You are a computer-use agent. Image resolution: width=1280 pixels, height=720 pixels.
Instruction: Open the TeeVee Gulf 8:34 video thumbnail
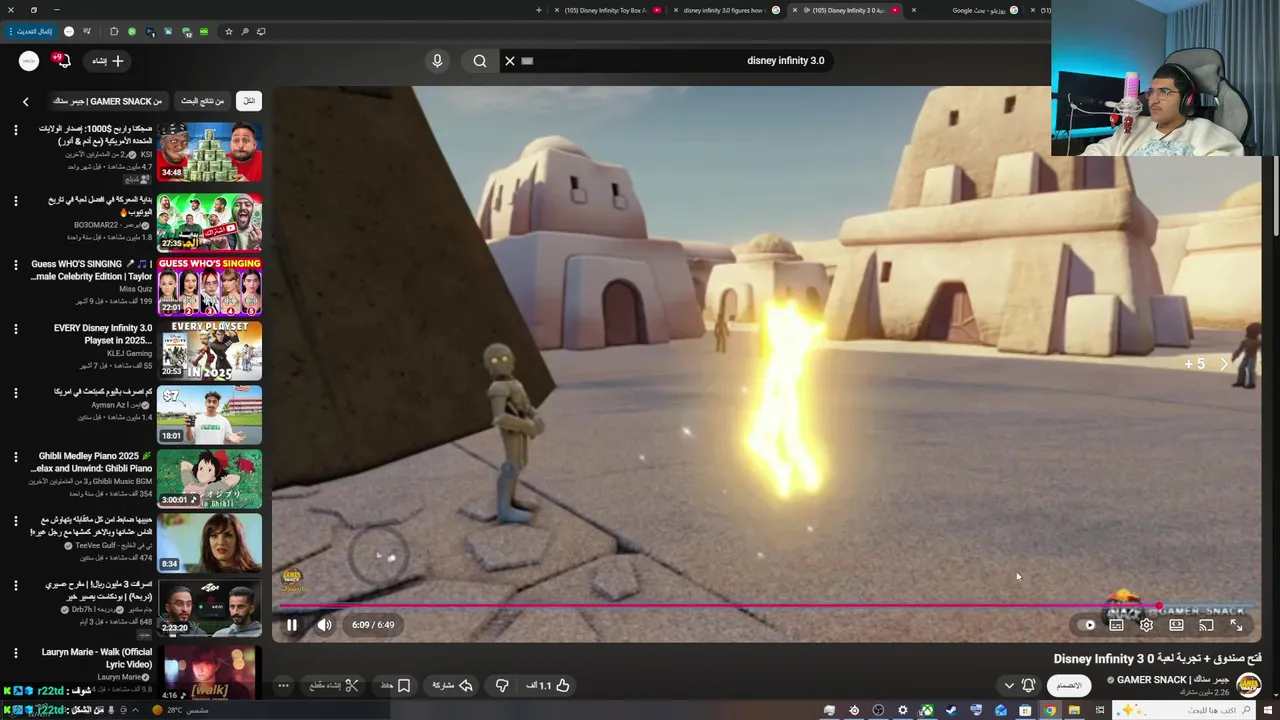pos(209,542)
